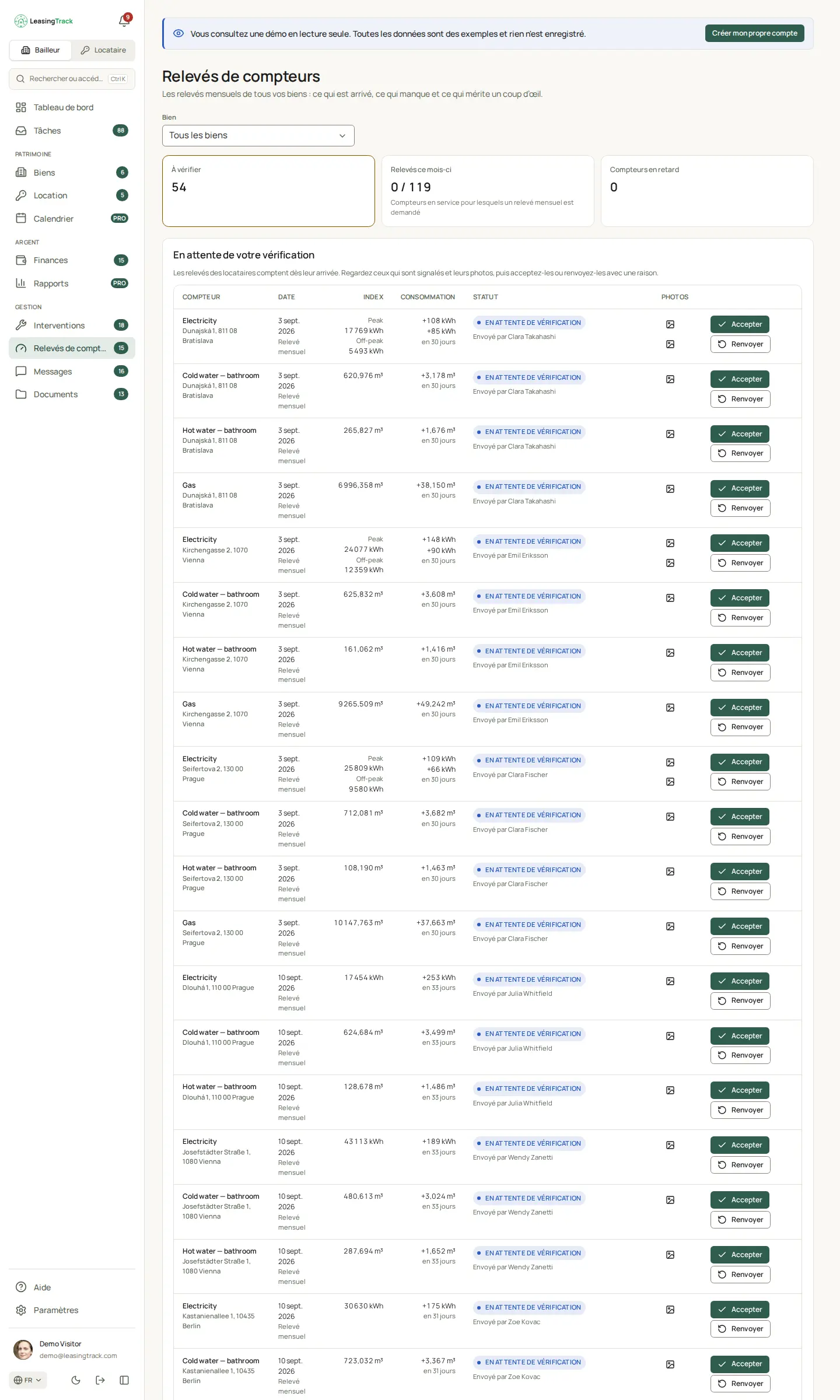Go to Tableau de bord

tap(72, 107)
